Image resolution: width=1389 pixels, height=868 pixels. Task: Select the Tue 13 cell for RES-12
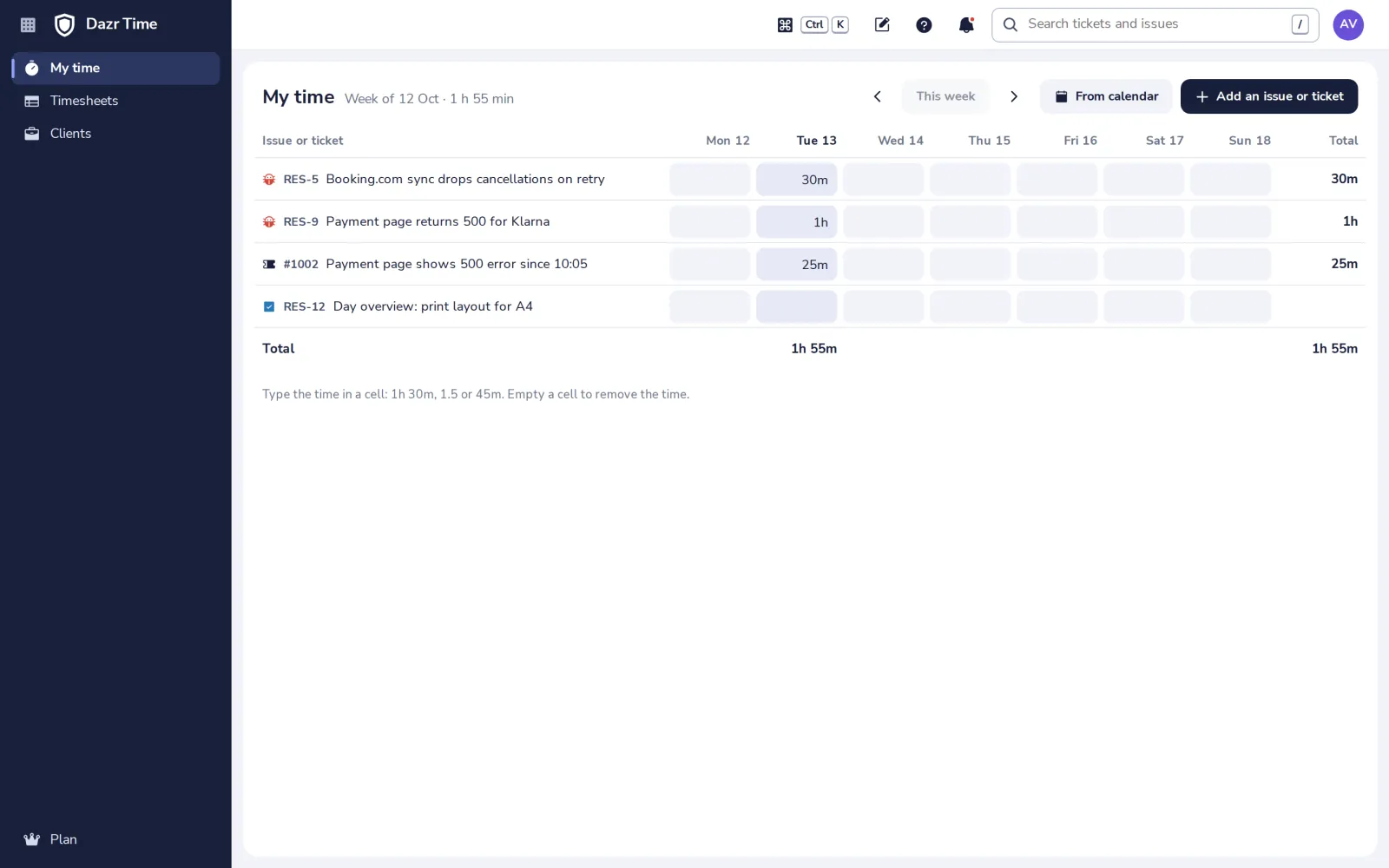coord(796,306)
